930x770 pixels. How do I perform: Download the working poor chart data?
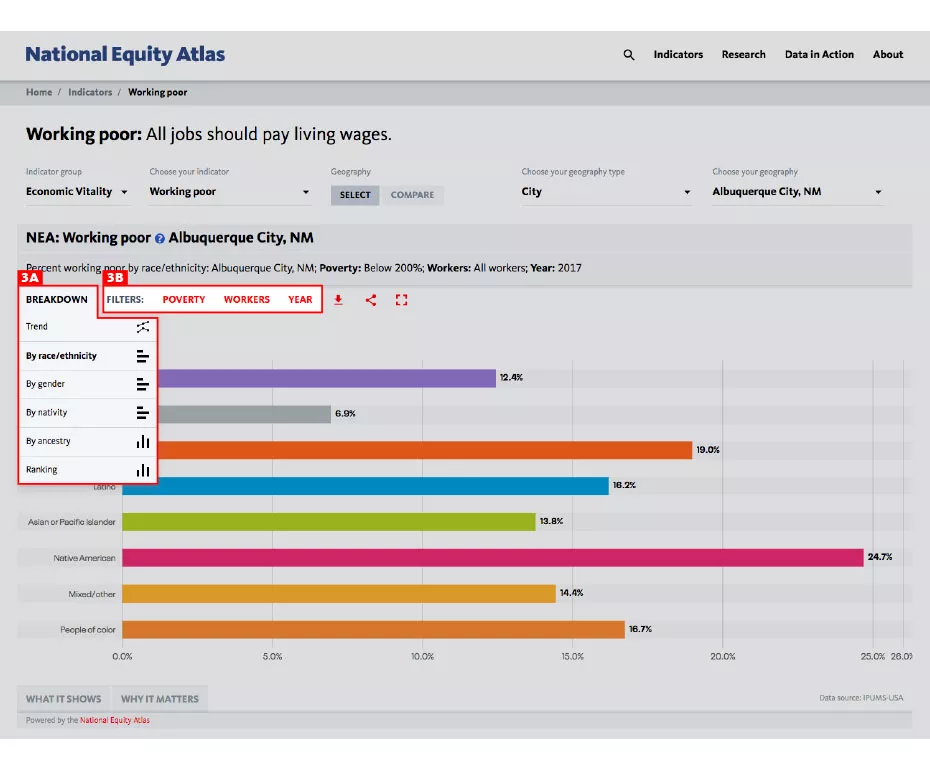340,299
